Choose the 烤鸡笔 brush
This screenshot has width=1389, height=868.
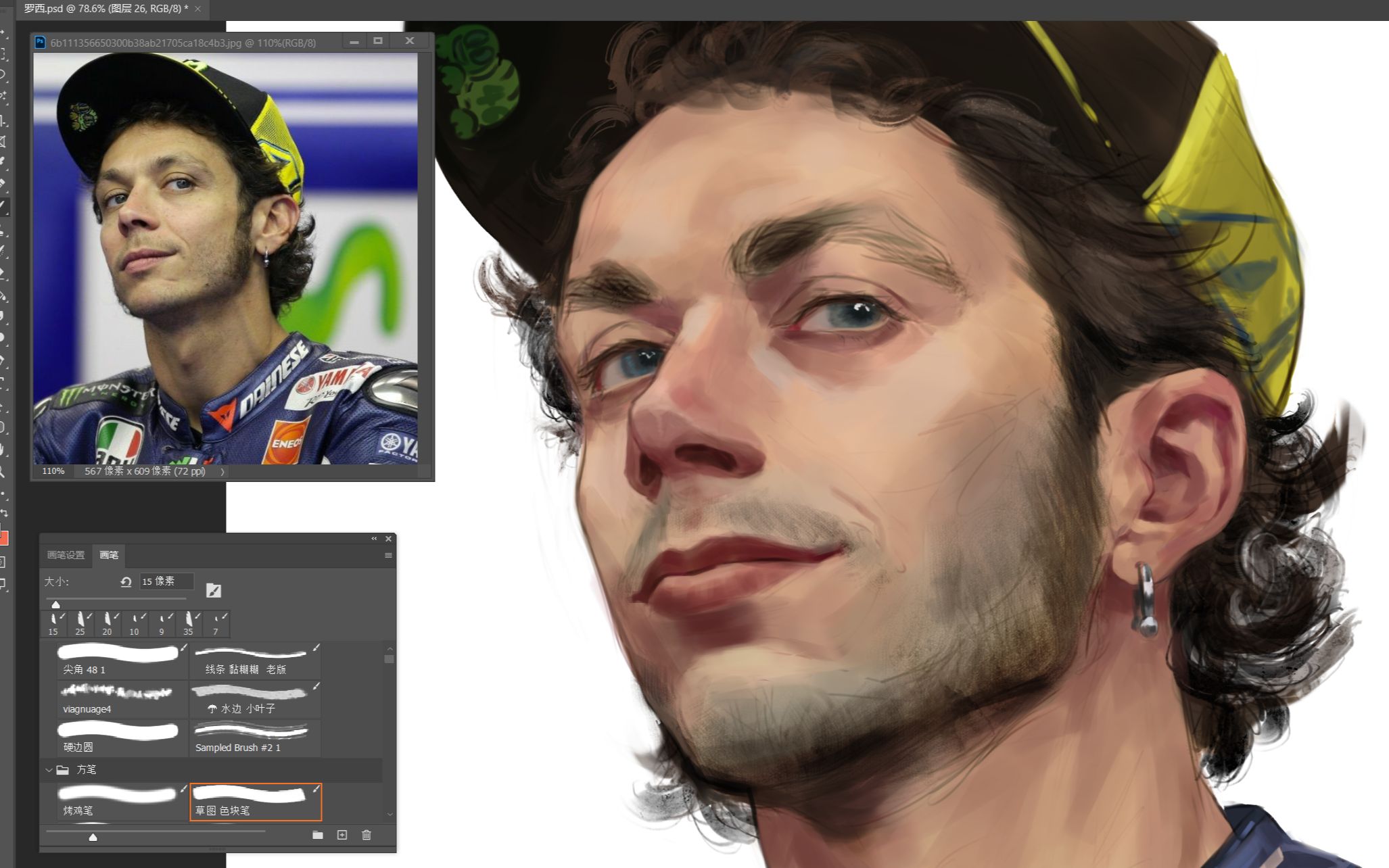click(x=119, y=801)
